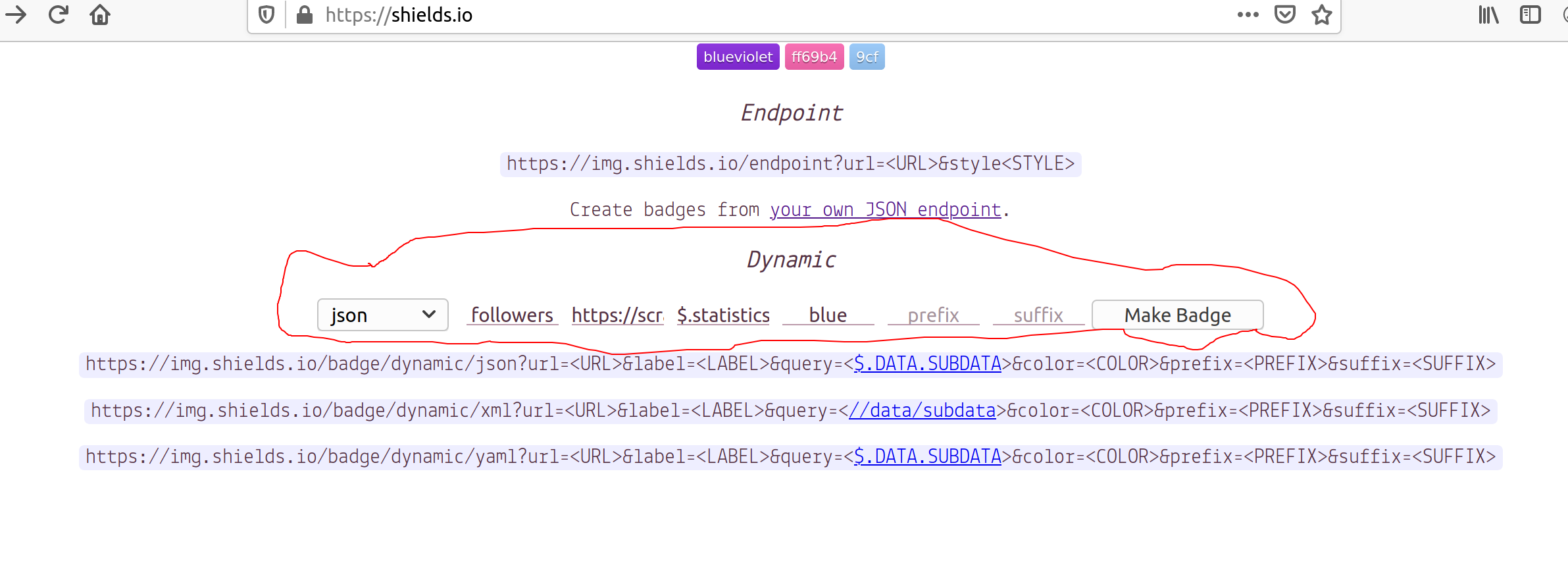Image resolution: width=1568 pixels, height=567 pixels.
Task: Reload the shields.io page
Action: coord(59,14)
